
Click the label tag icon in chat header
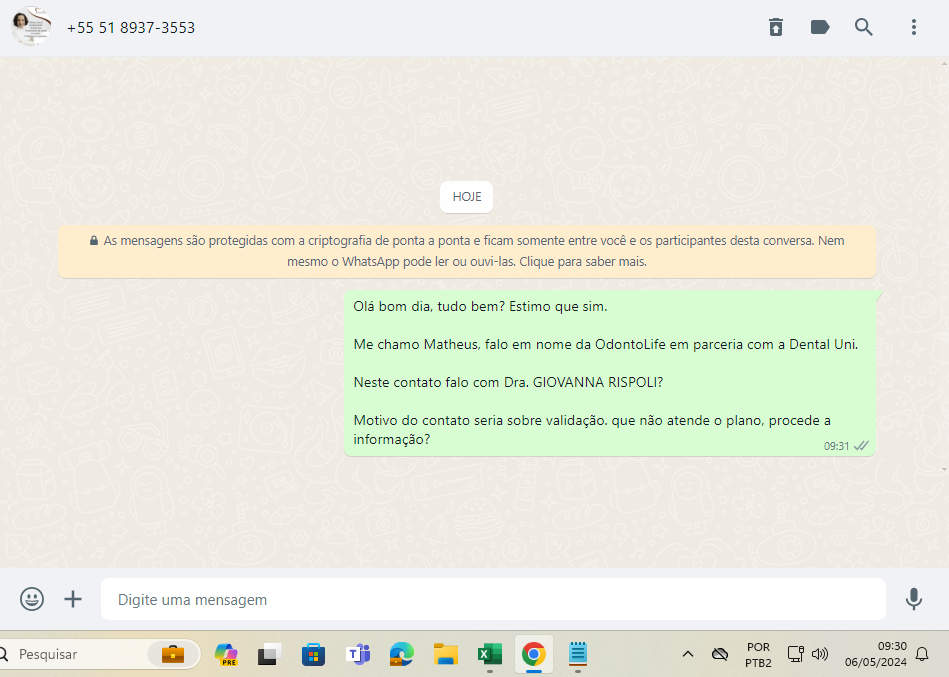pyautogui.click(x=820, y=27)
